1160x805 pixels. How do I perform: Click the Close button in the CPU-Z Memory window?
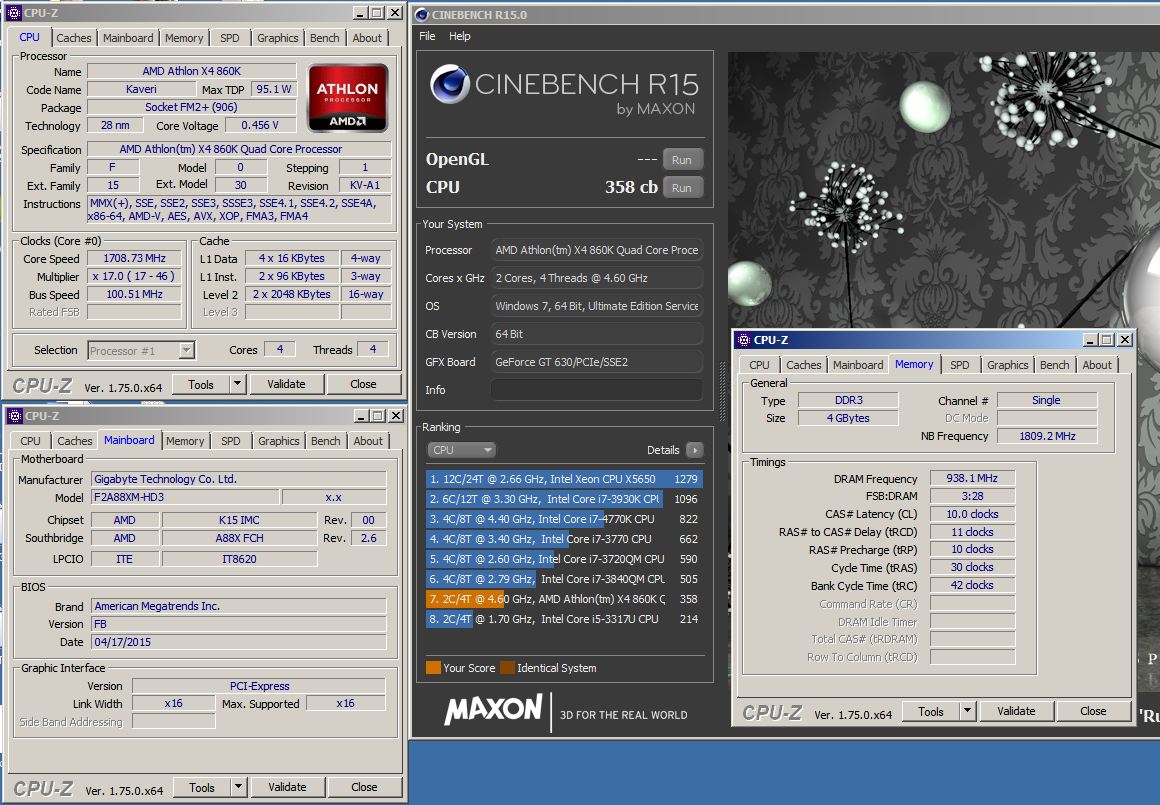[1093, 711]
